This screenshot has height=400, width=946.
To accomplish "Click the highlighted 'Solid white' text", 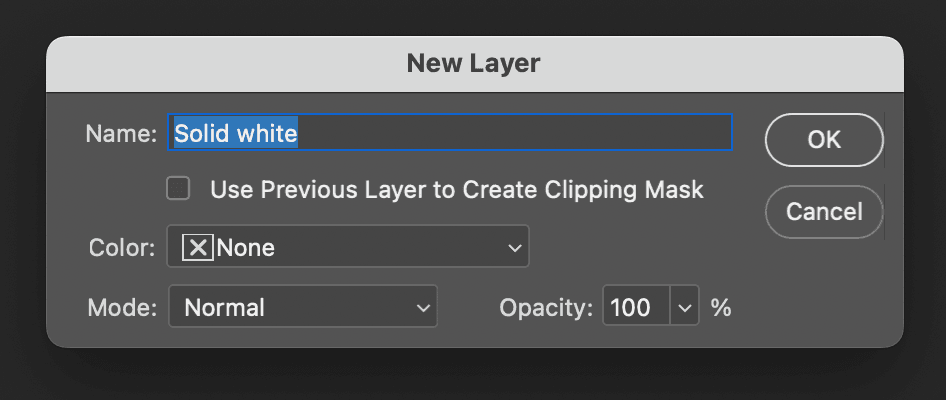I will (x=236, y=133).
